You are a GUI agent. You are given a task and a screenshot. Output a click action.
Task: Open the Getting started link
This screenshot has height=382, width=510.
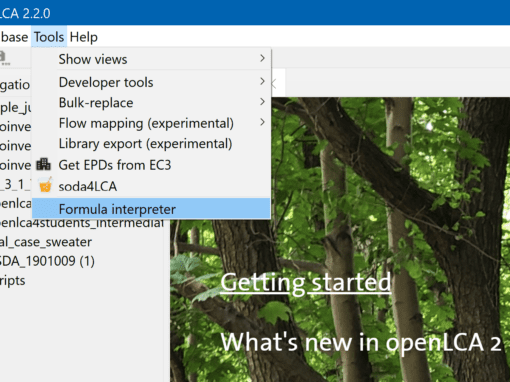point(306,283)
